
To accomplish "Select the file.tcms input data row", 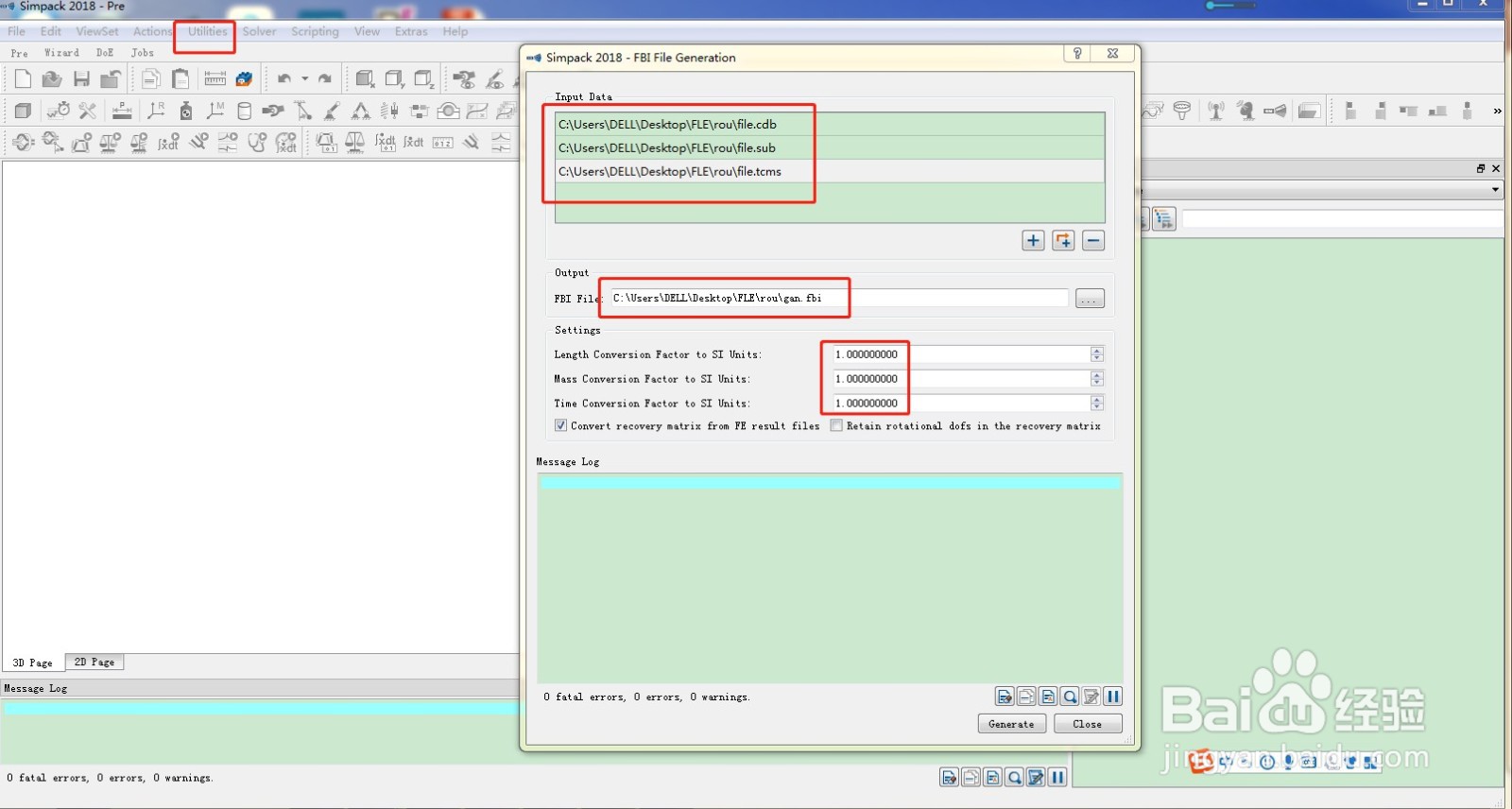I will click(830, 171).
